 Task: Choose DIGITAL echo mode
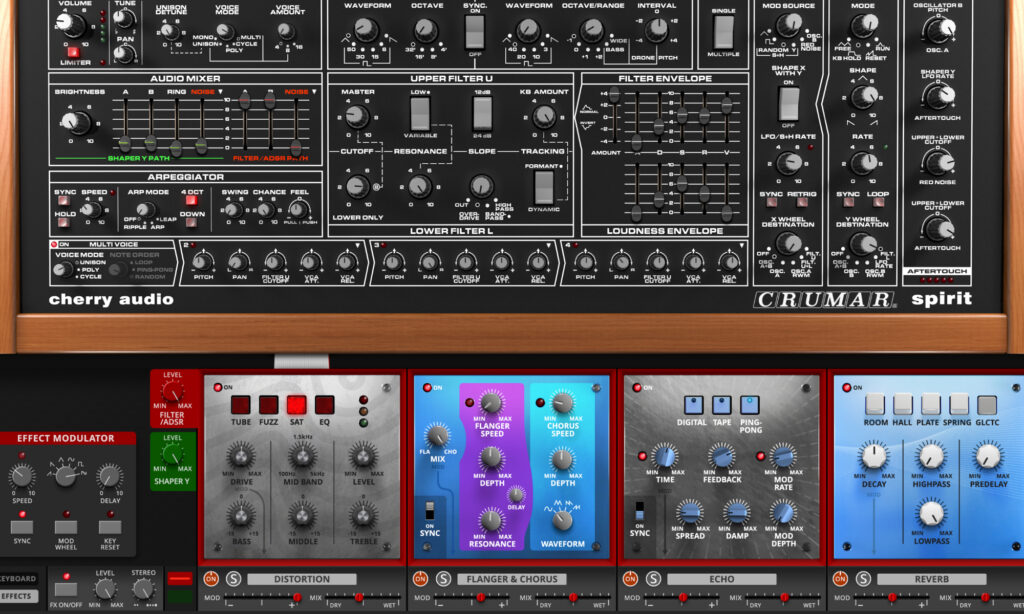pyautogui.click(x=693, y=405)
